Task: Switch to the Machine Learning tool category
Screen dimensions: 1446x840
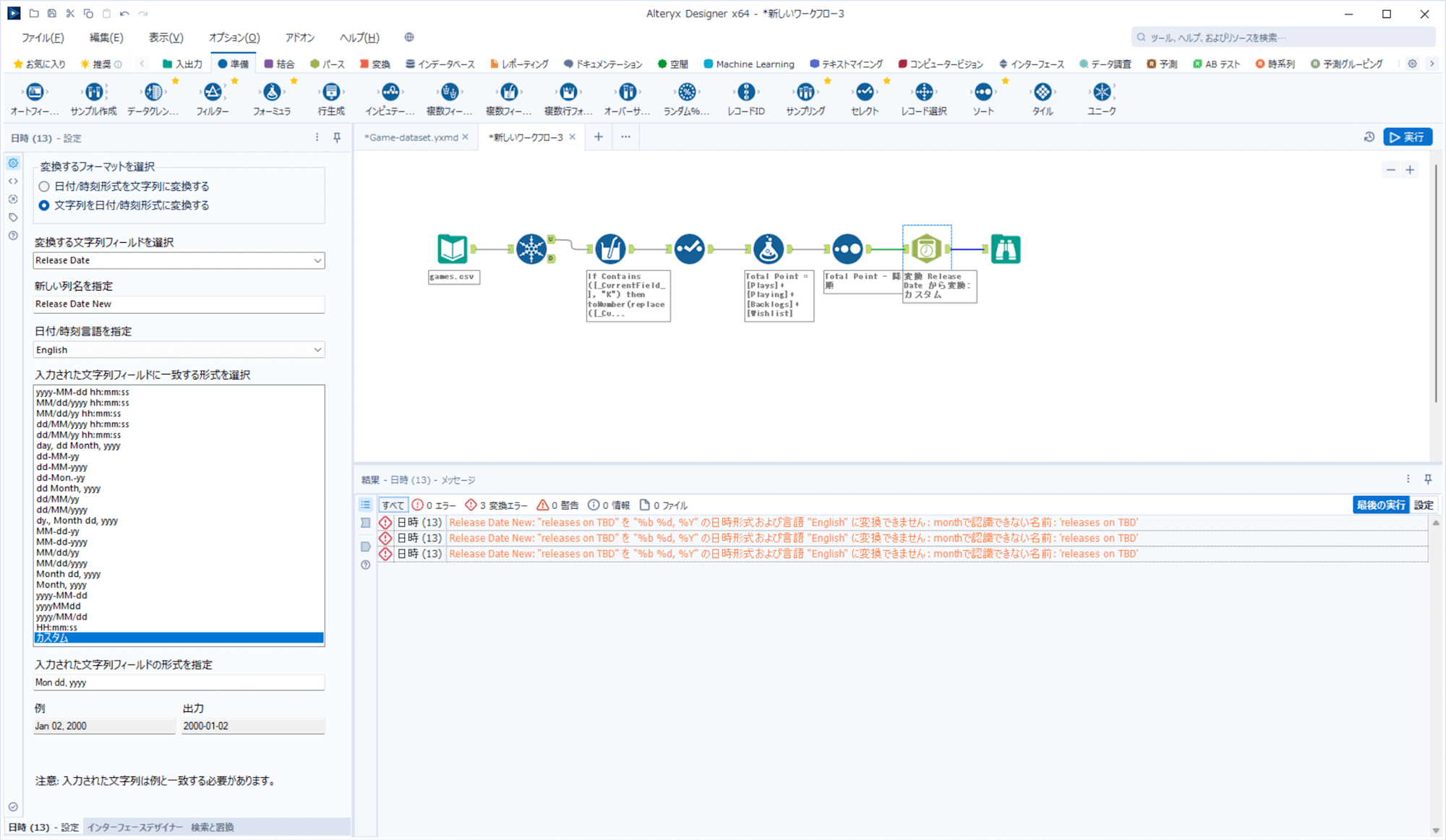Action: 748,64
